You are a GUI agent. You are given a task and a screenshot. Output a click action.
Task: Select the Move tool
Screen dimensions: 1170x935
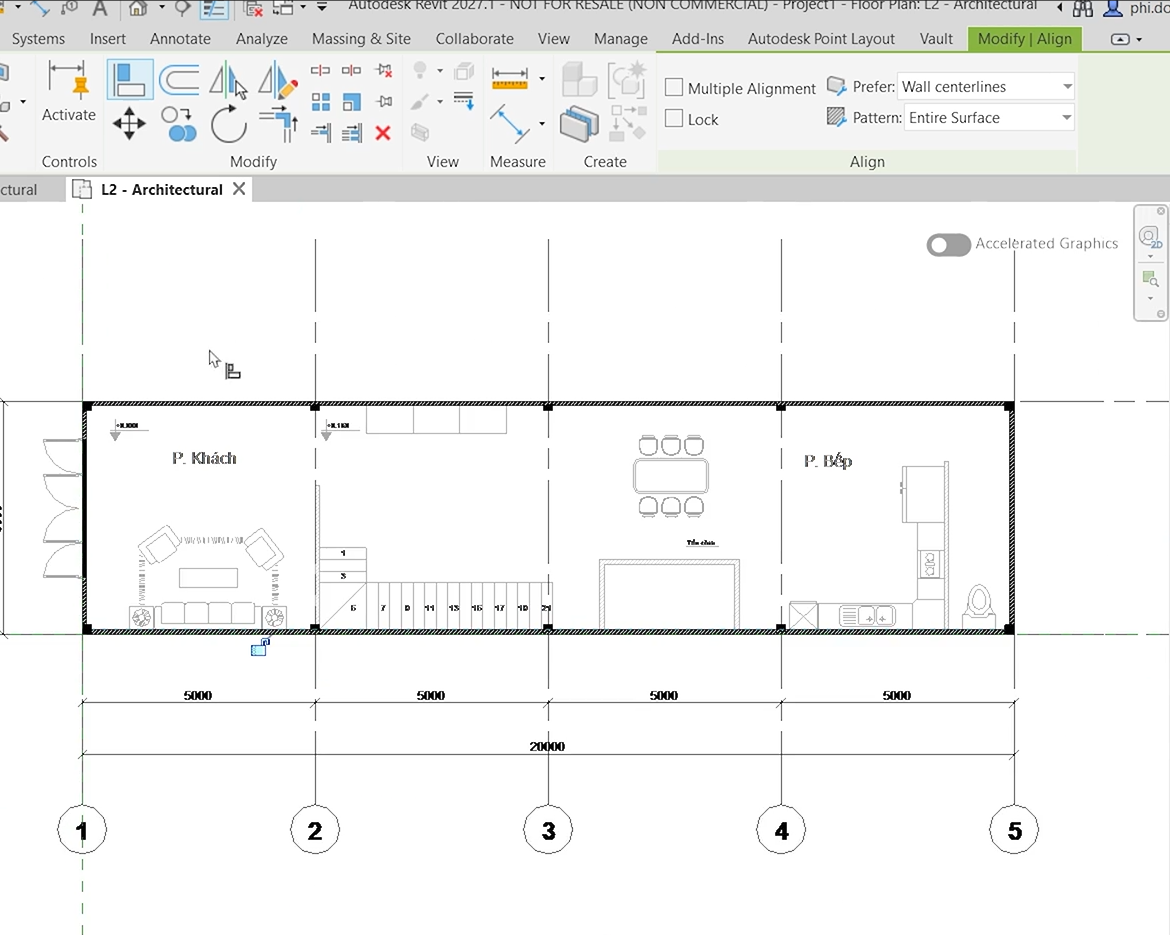click(x=129, y=123)
